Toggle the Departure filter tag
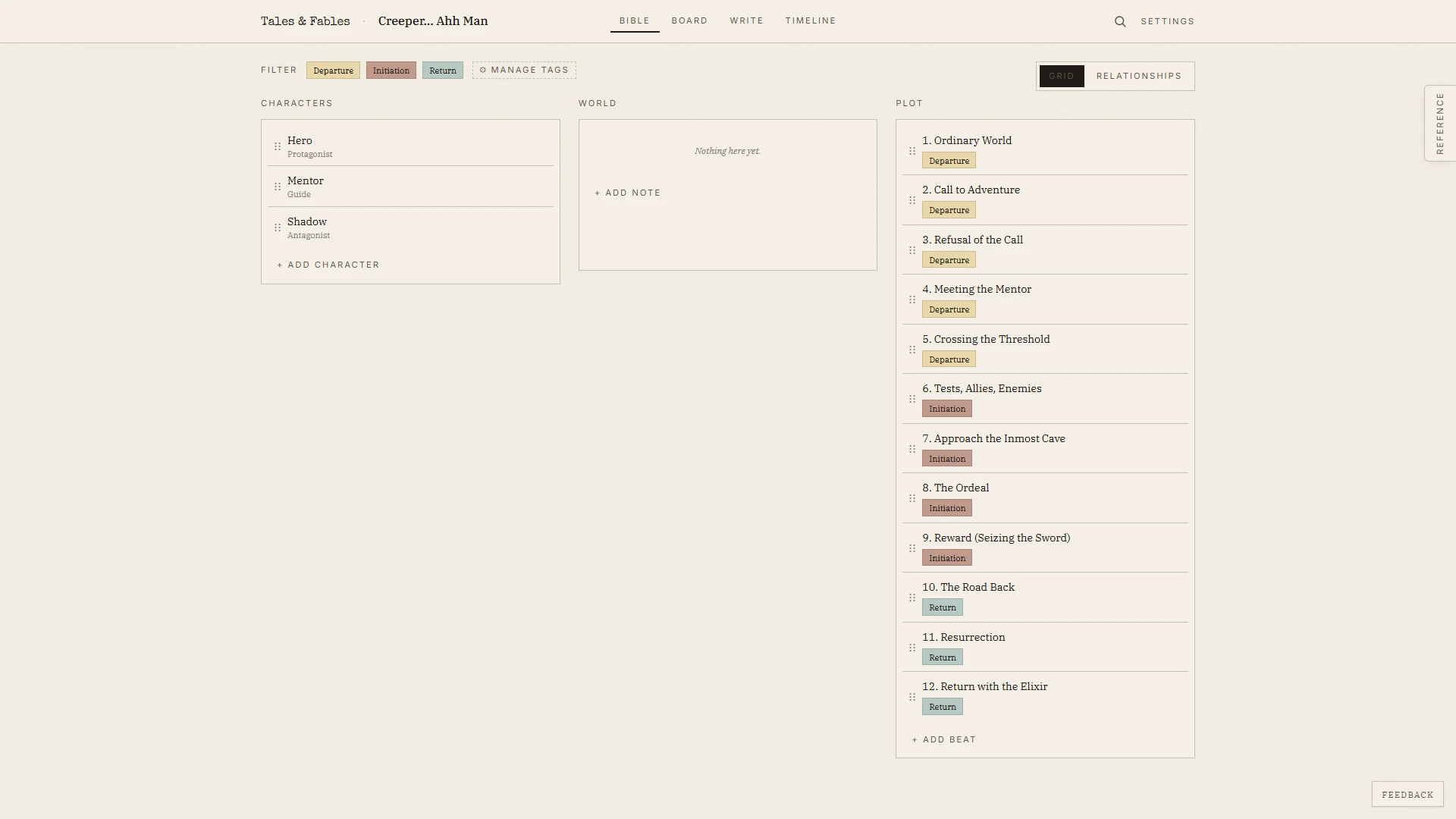The image size is (1456, 819). pyautogui.click(x=333, y=71)
